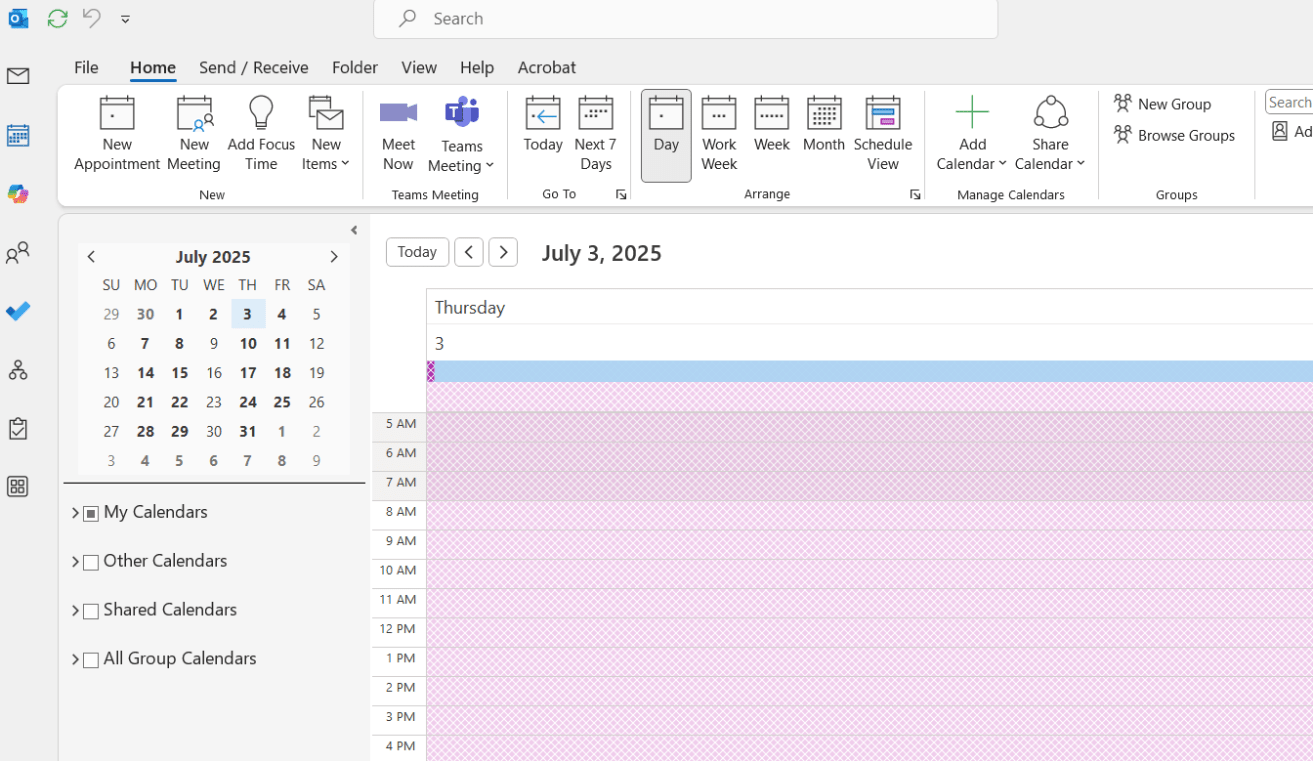Click the Send/Receive sync icon in title bar

(57, 18)
